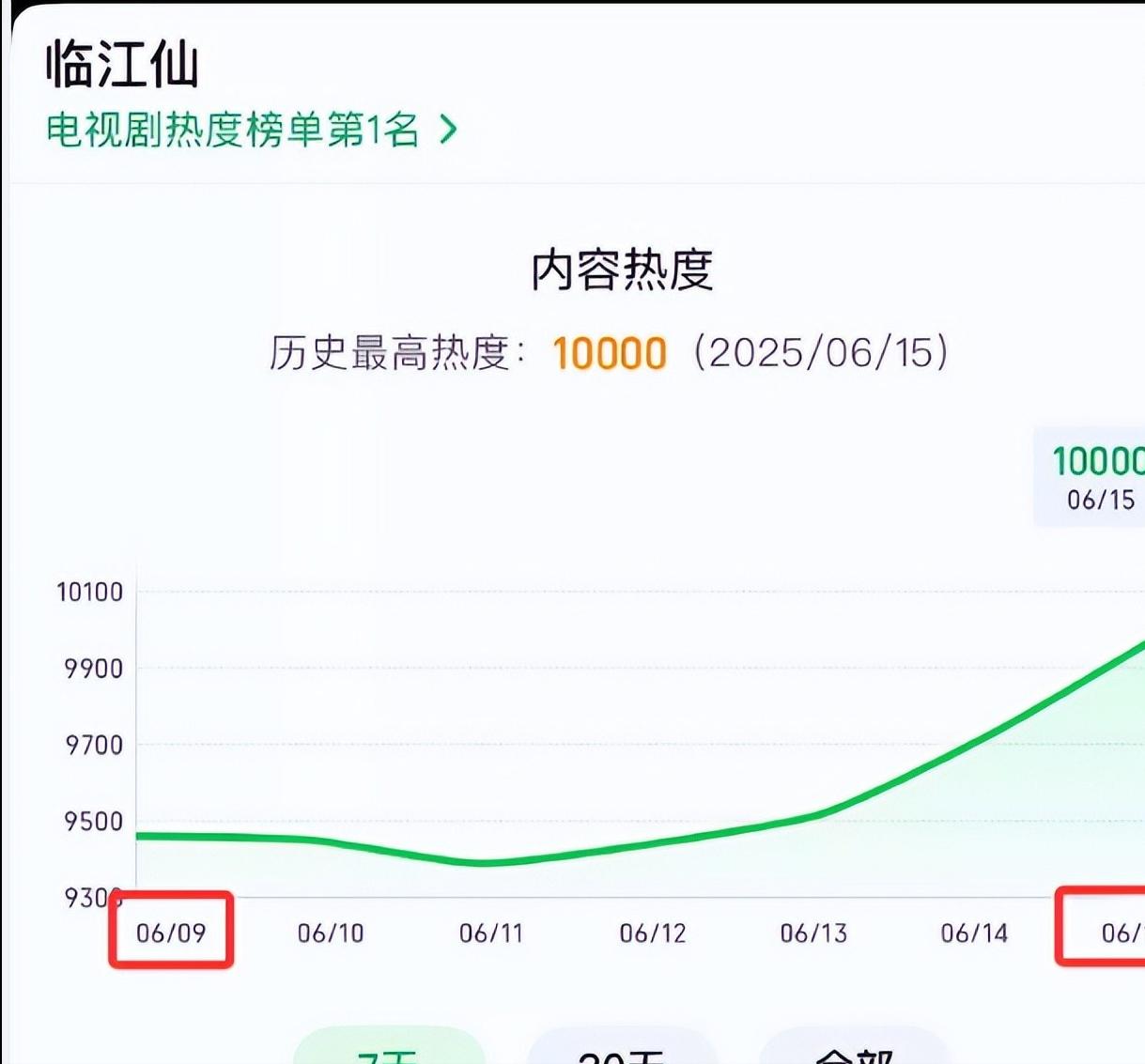Open the 电视剧热度榜单第1名 ranking link
The width and height of the screenshot is (1145, 1064).
point(252,129)
